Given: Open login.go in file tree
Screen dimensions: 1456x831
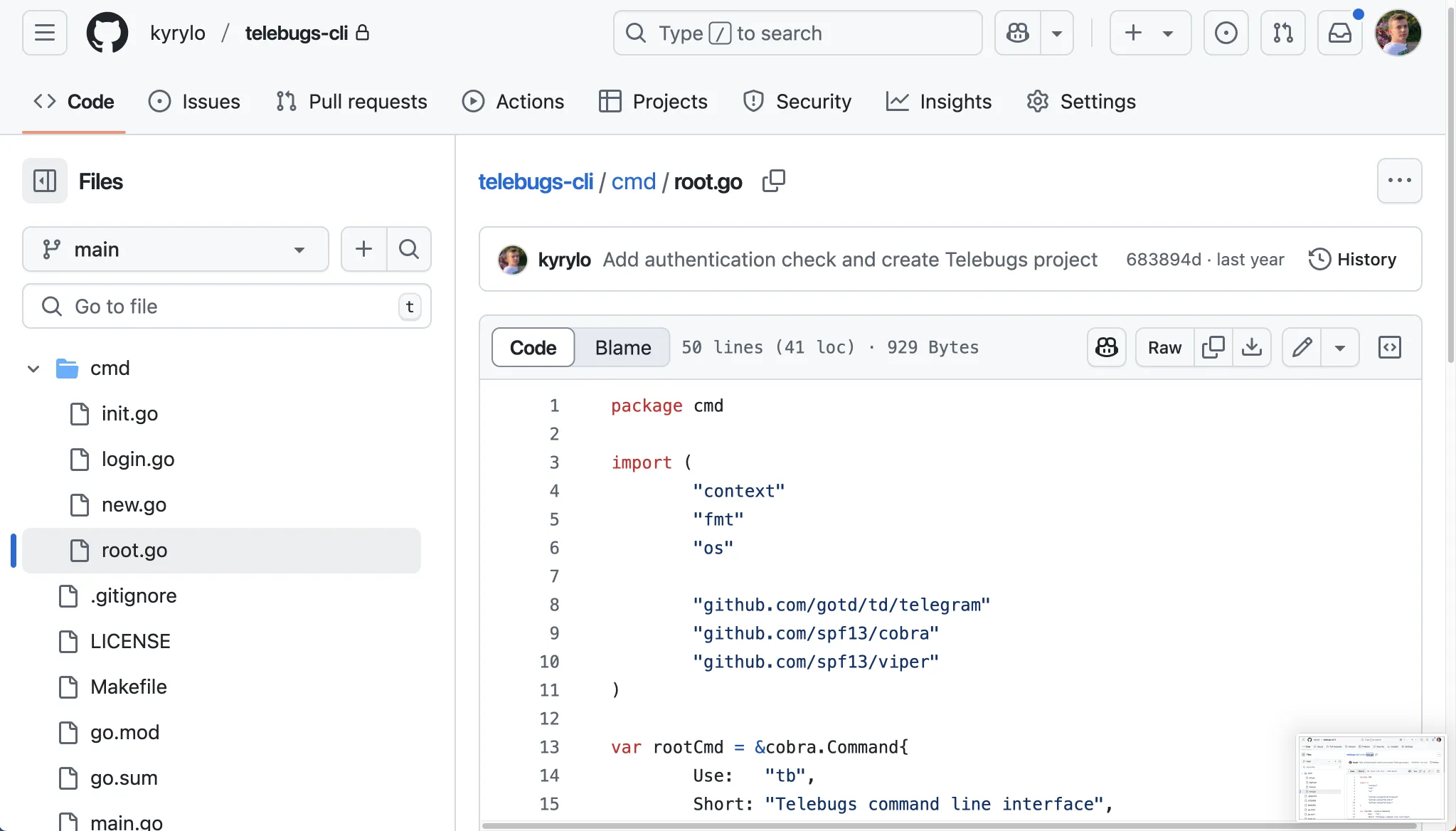Looking at the screenshot, I should tap(138, 459).
